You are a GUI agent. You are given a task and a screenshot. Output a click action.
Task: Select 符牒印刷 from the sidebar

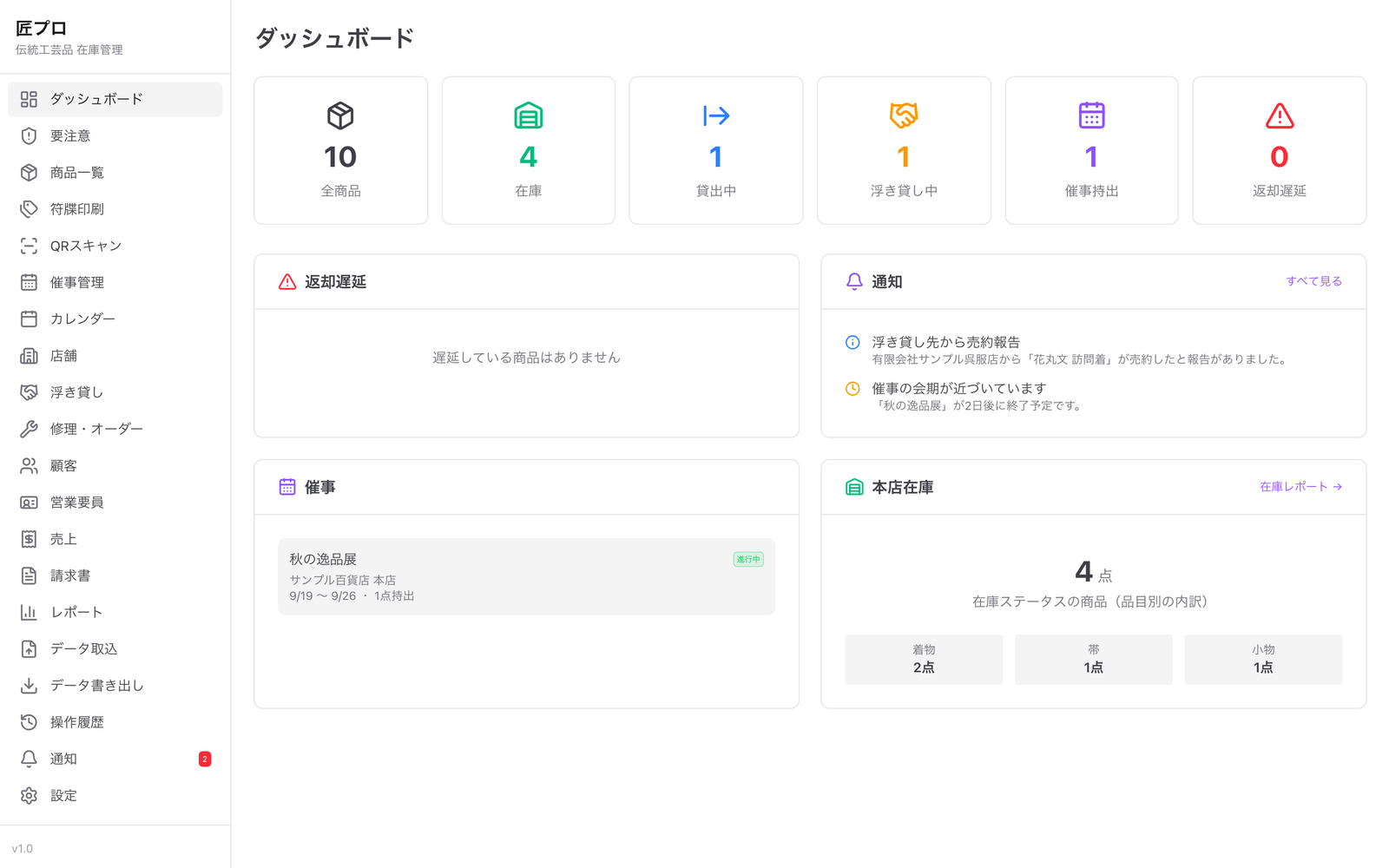pos(115,209)
